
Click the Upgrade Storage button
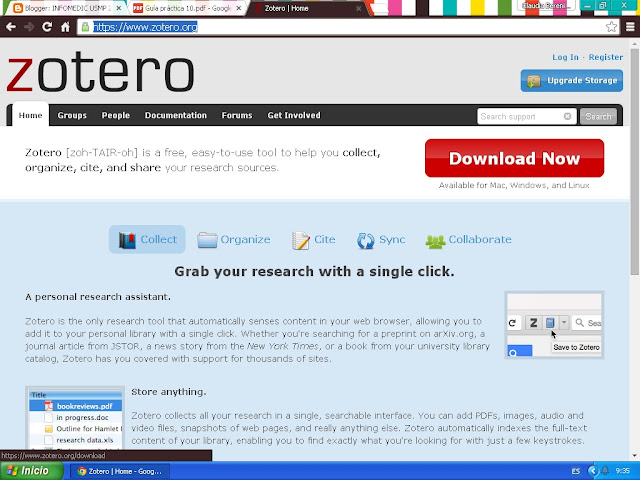[x=572, y=81]
